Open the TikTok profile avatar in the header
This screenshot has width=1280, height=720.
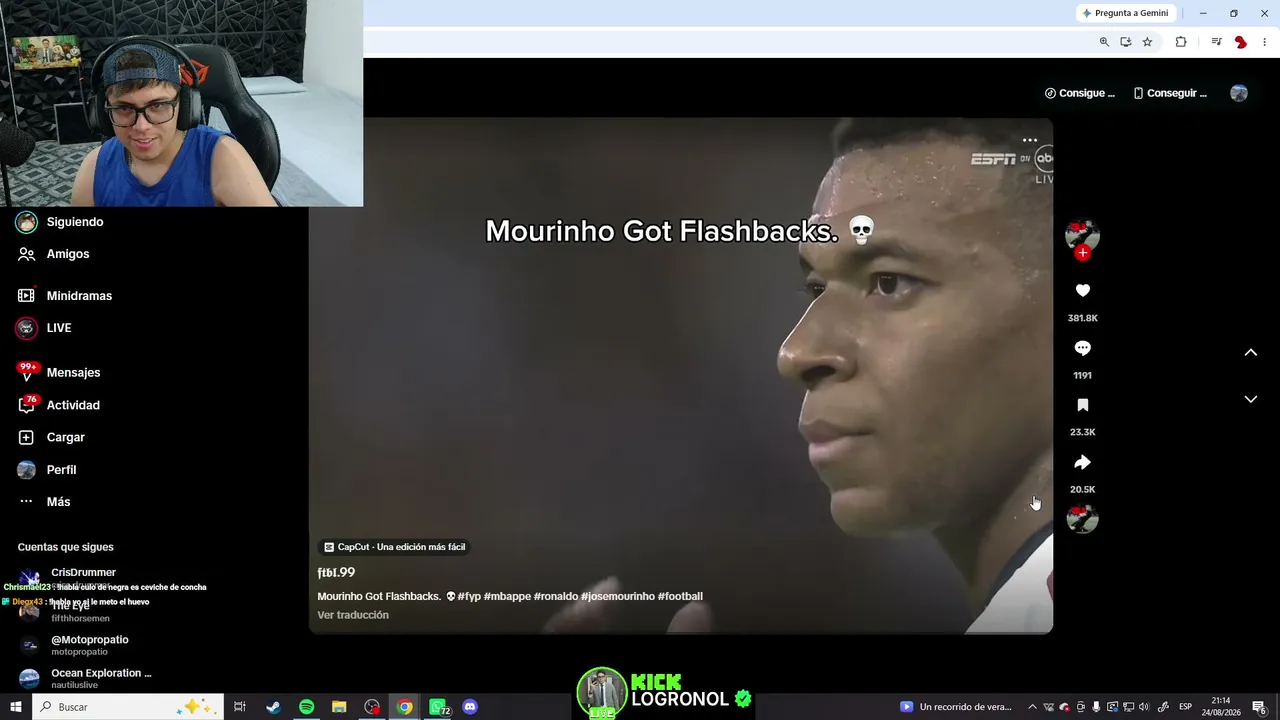1239,93
